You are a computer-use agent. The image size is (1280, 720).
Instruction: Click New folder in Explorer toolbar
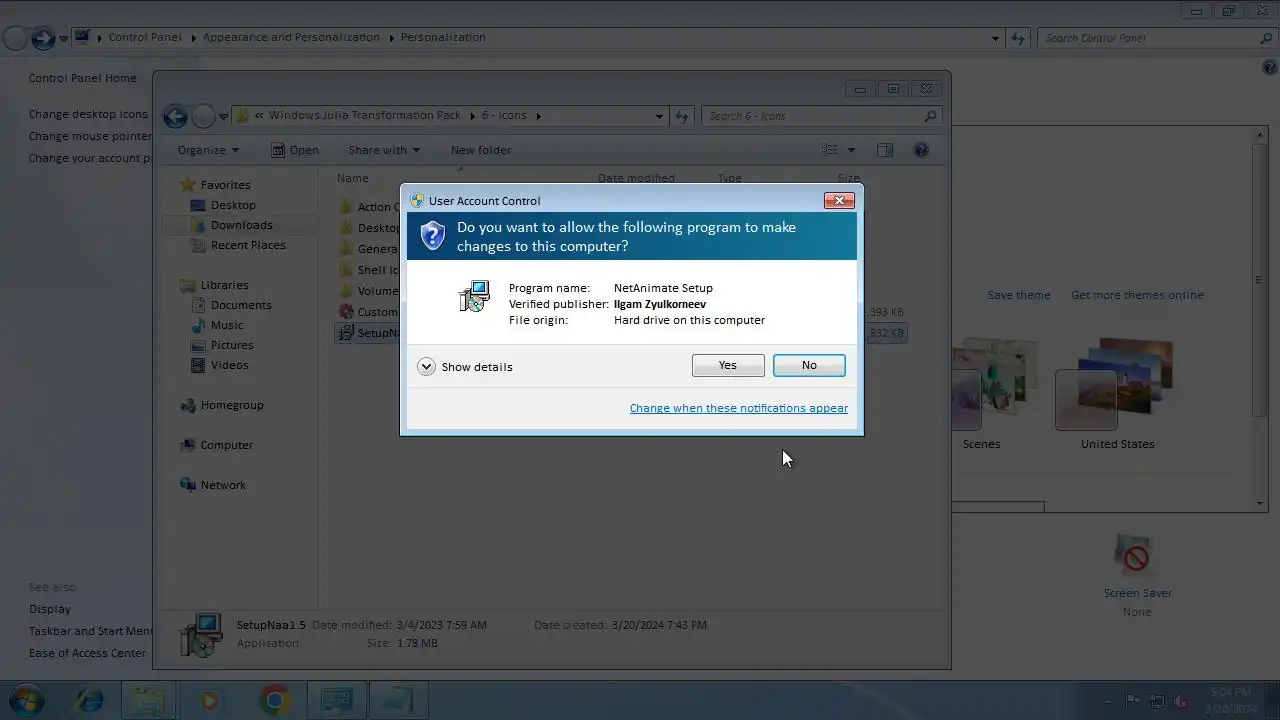tap(481, 150)
